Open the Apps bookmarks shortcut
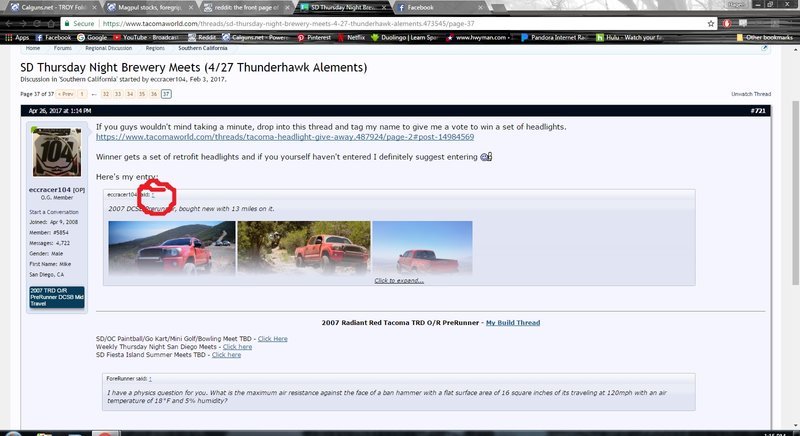The width and height of the screenshot is (800, 436). pos(17,37)
